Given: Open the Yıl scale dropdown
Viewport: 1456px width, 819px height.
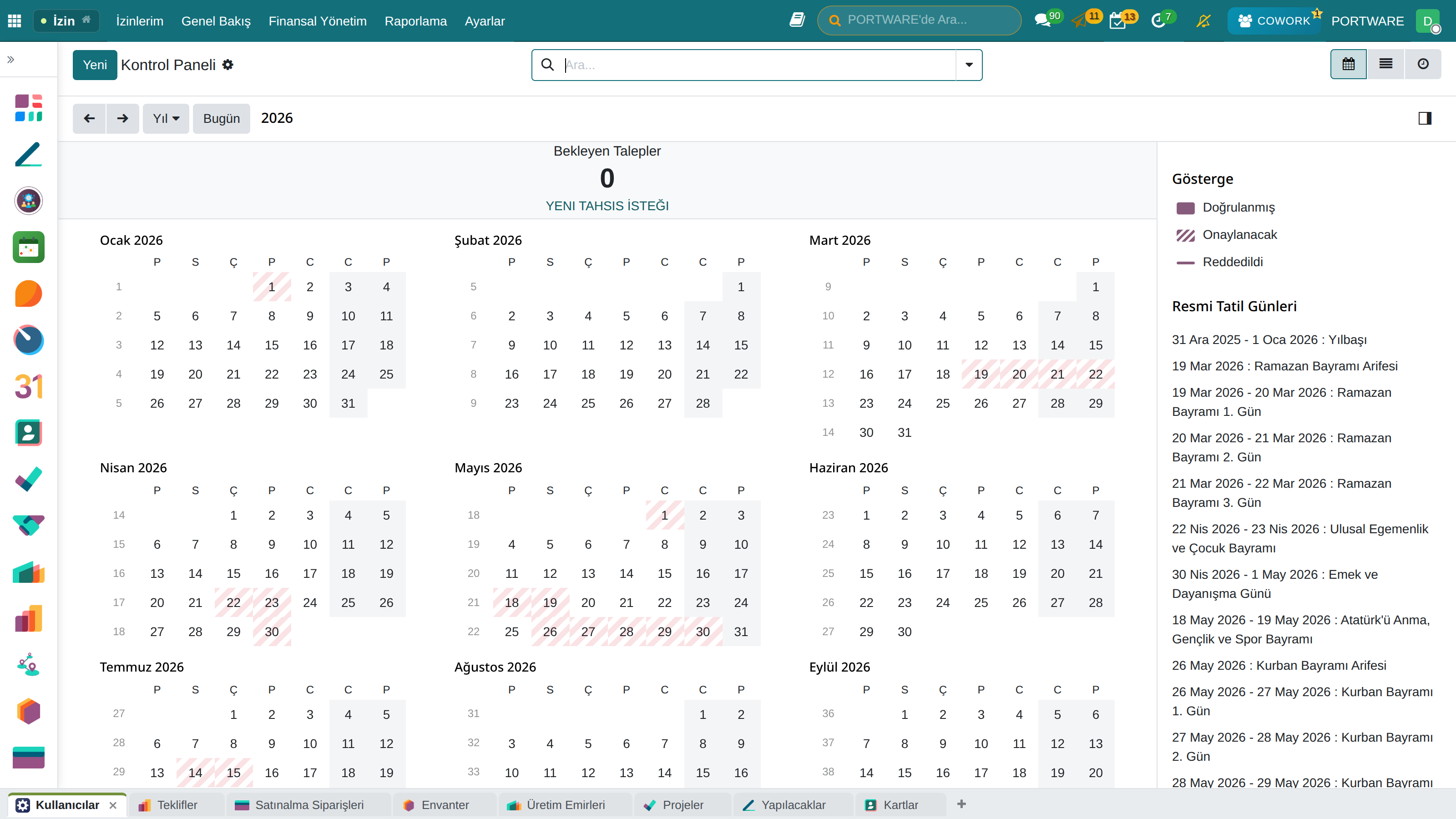Looking at the screenshot, I should tap(166, 119).
